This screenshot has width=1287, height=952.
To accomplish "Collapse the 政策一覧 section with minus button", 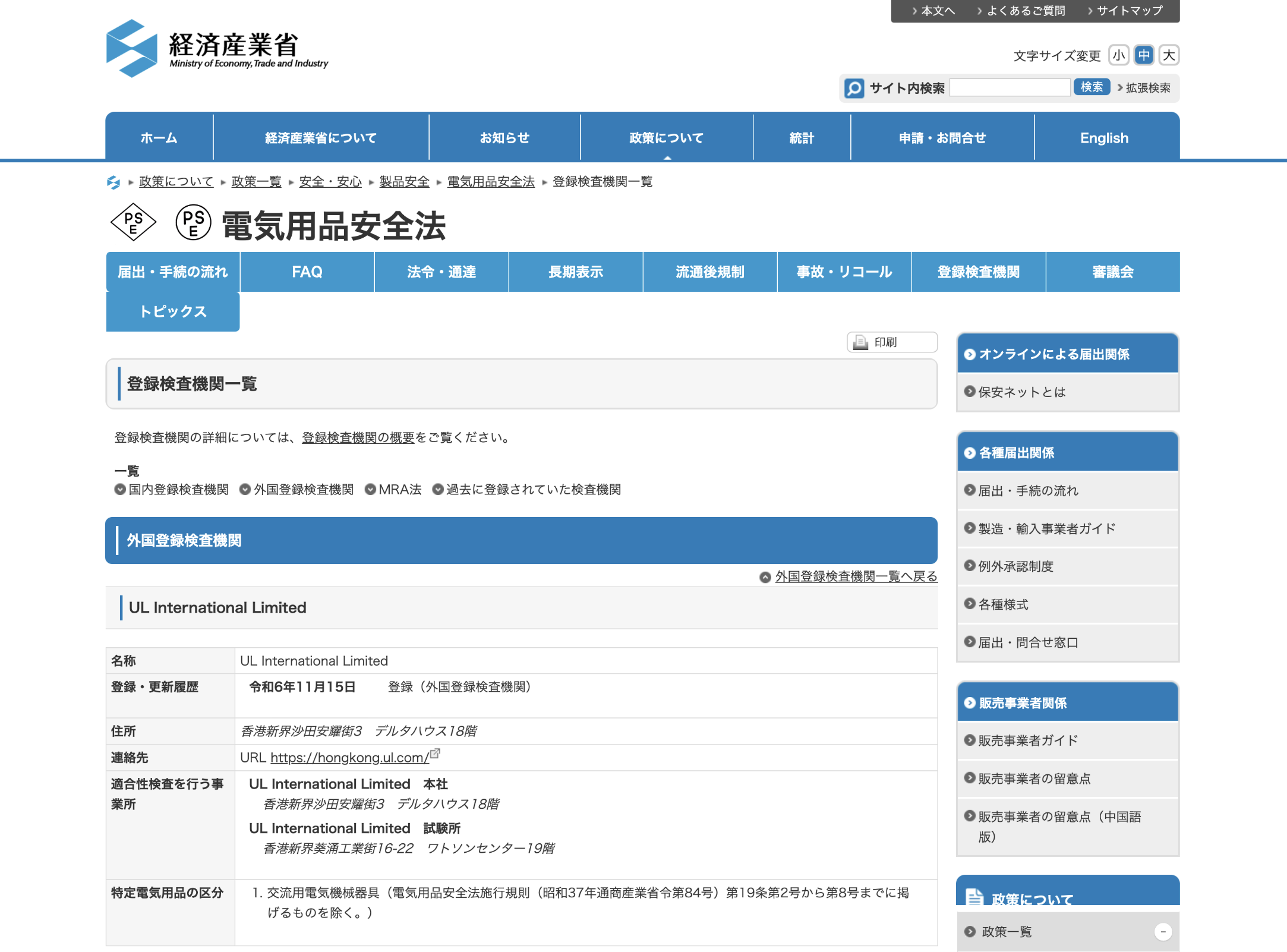I will pyautogui.click(x=1163, y=931).
